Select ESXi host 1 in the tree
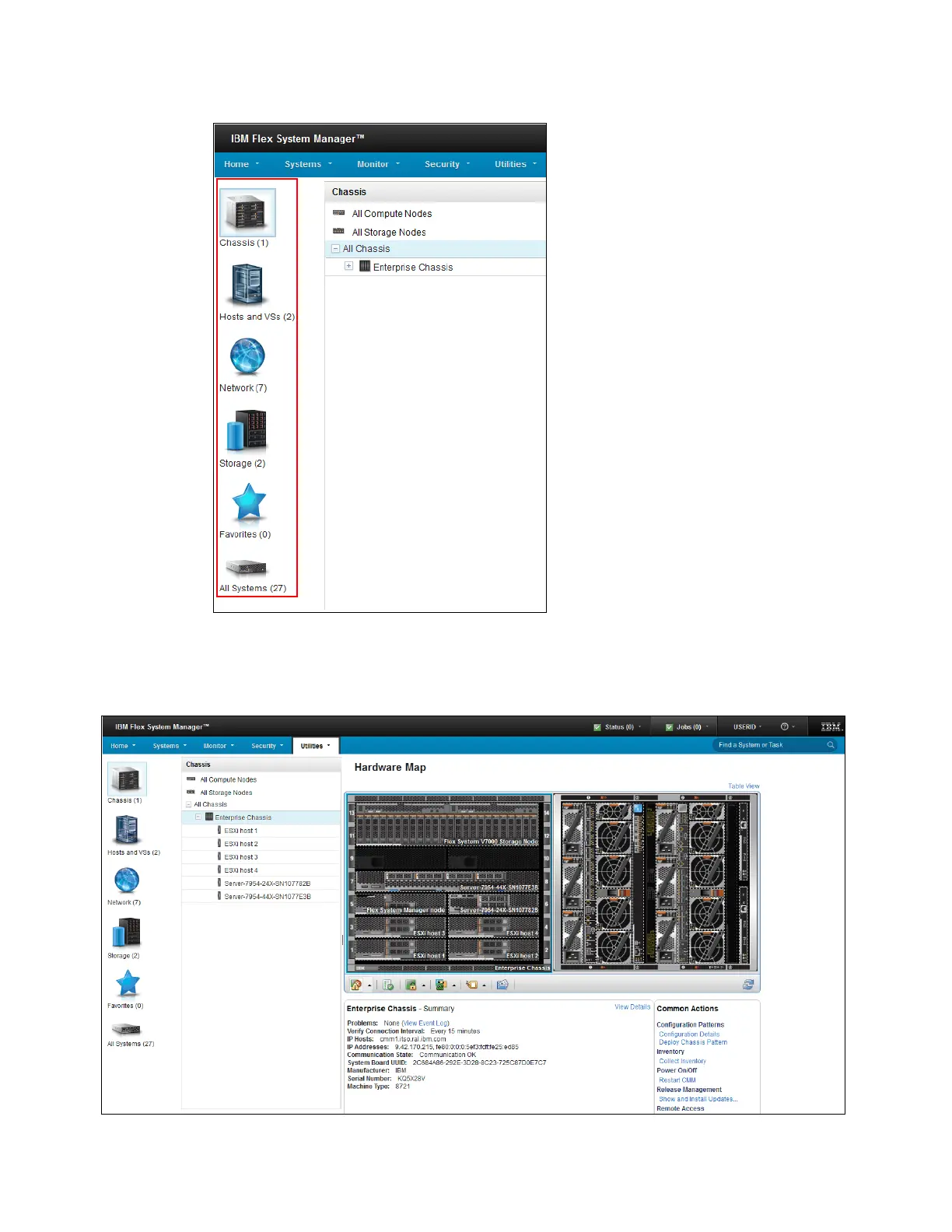 point(240,831)
